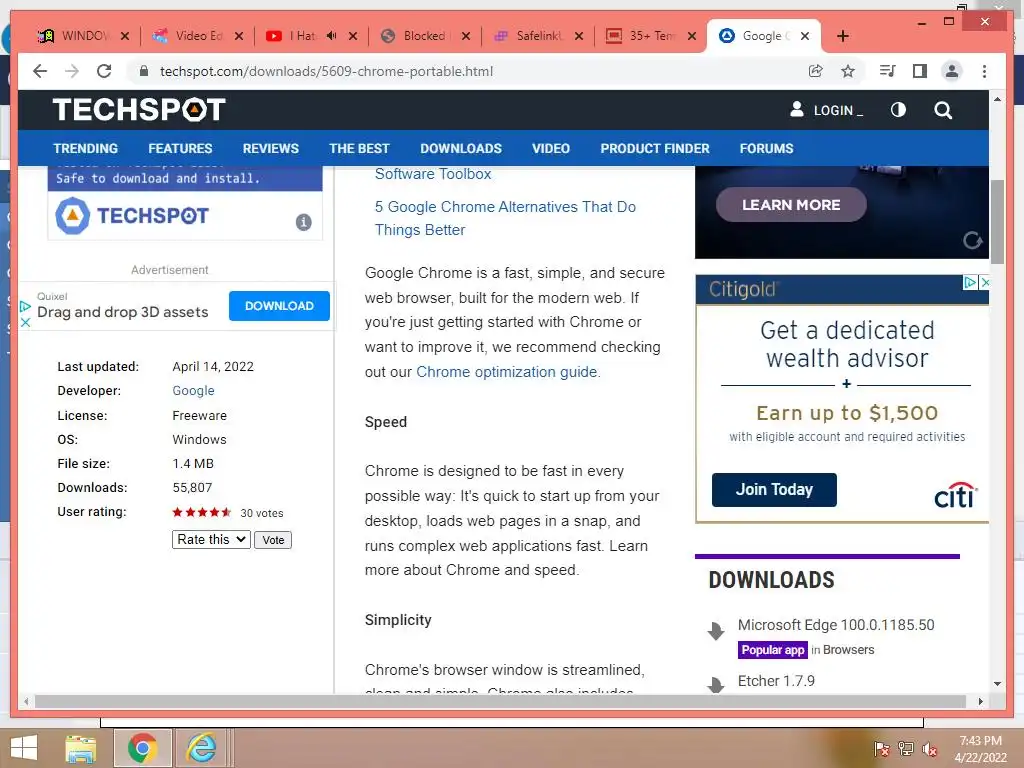Open the Windows Start button
The image size is (1024, 768).
(x=24, y=748)
